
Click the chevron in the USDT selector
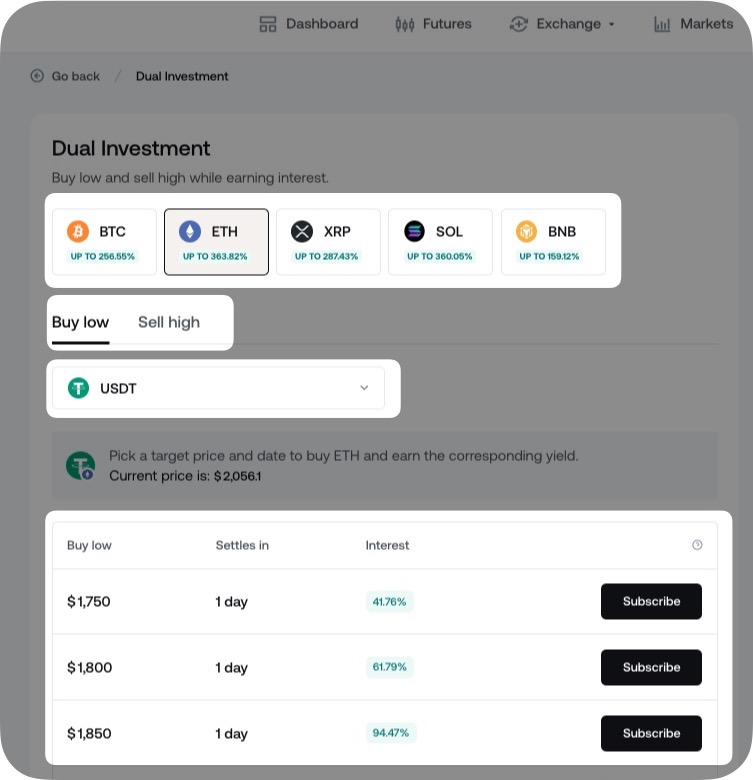(364, 388)
